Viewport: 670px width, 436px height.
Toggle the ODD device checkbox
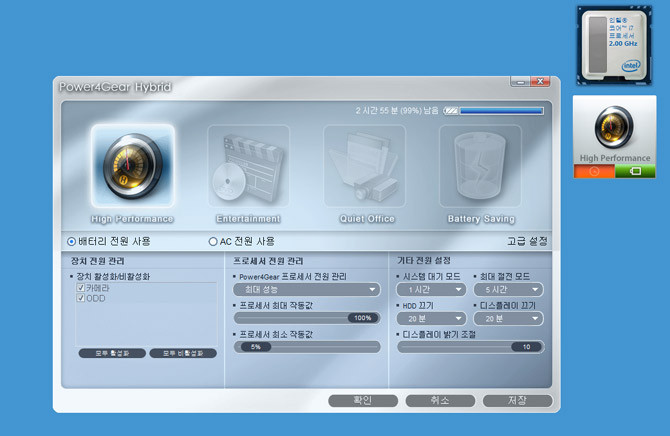[x=80, y=298]
